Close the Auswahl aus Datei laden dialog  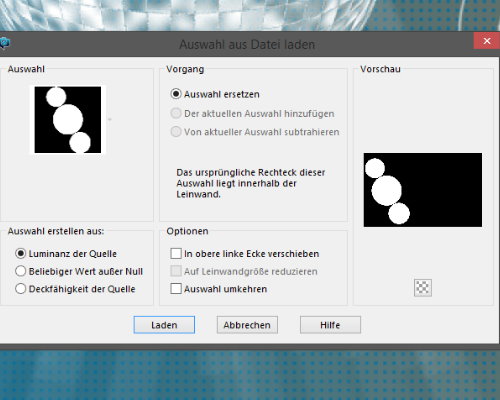487,41
